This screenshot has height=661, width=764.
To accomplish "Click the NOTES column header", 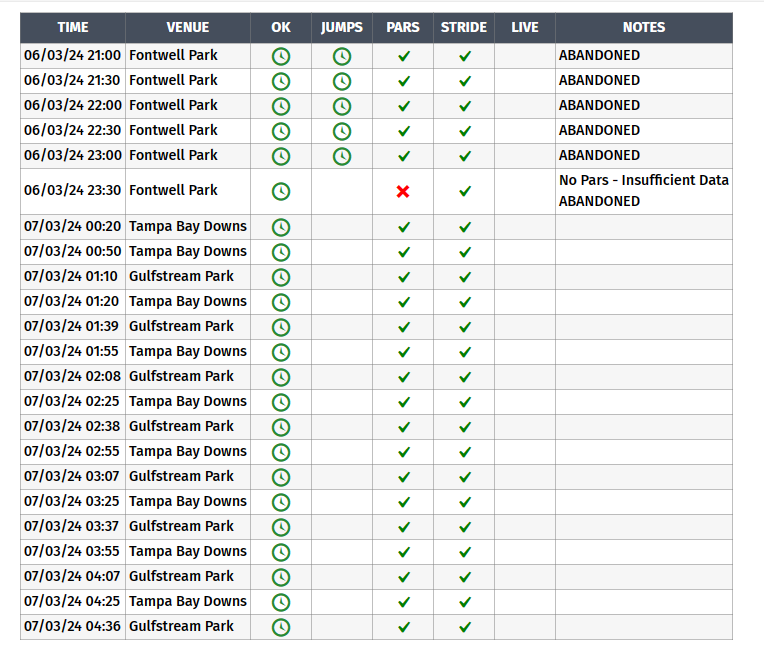I will [x=644, y=28].
